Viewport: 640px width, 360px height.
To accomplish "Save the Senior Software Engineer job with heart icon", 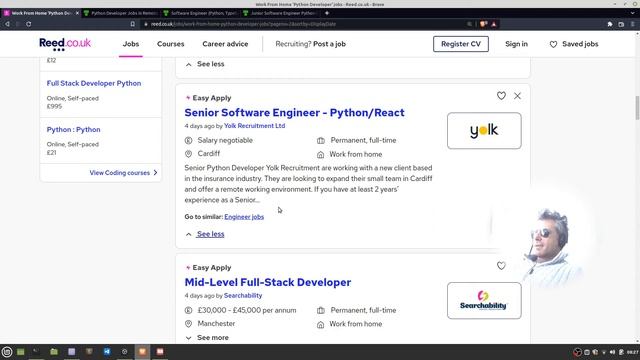I will point(501,96).
